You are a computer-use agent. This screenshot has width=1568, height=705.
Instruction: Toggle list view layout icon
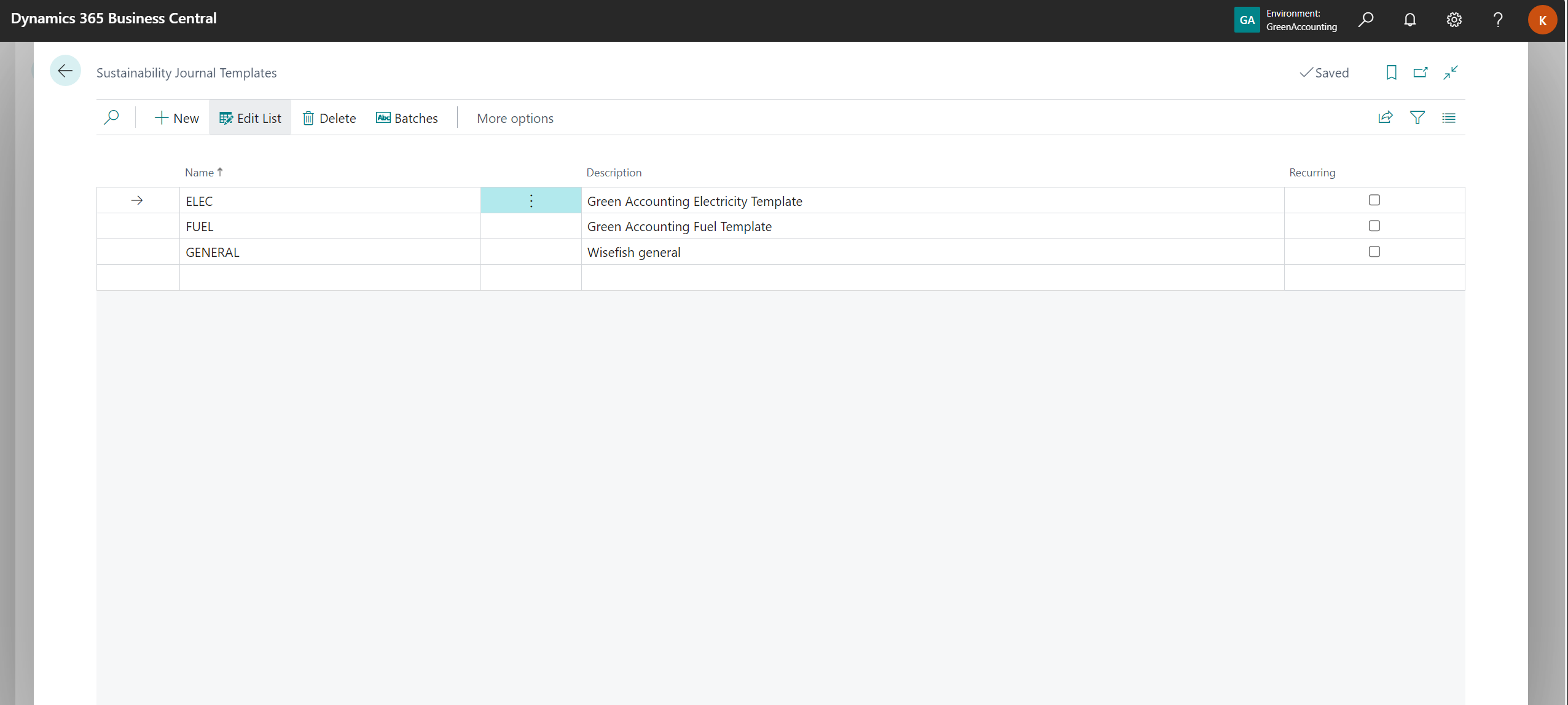click(x=1448, y=117)
